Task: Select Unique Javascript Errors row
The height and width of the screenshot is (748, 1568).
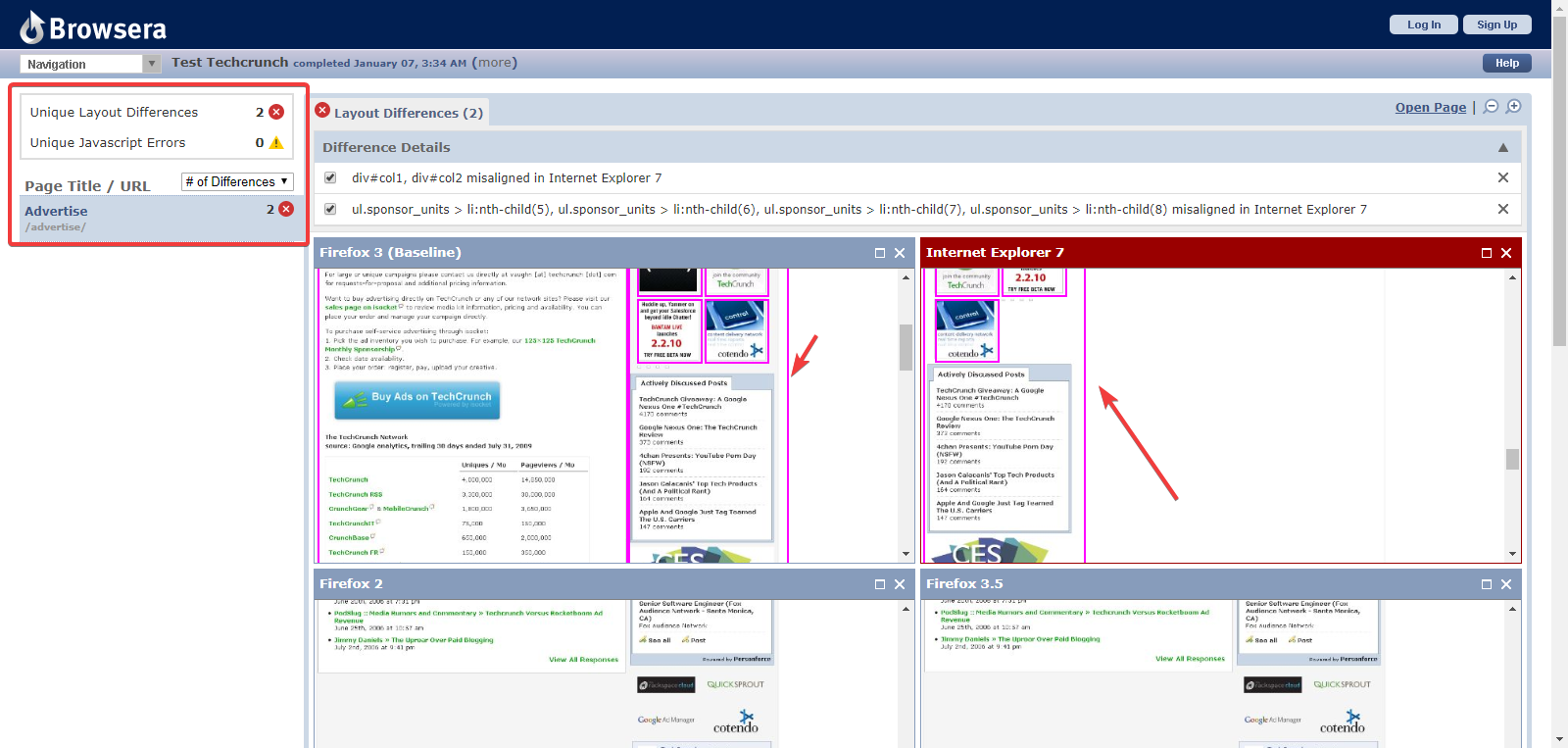Action: [157, 142]
